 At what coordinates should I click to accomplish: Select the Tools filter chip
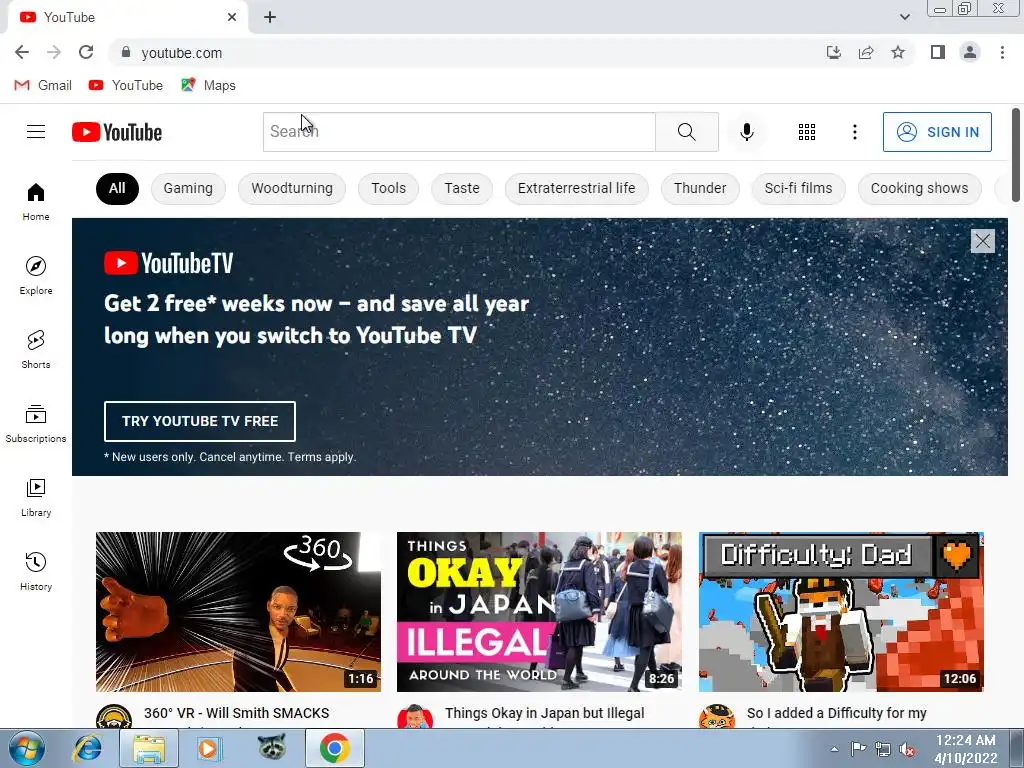click(389, 189)
